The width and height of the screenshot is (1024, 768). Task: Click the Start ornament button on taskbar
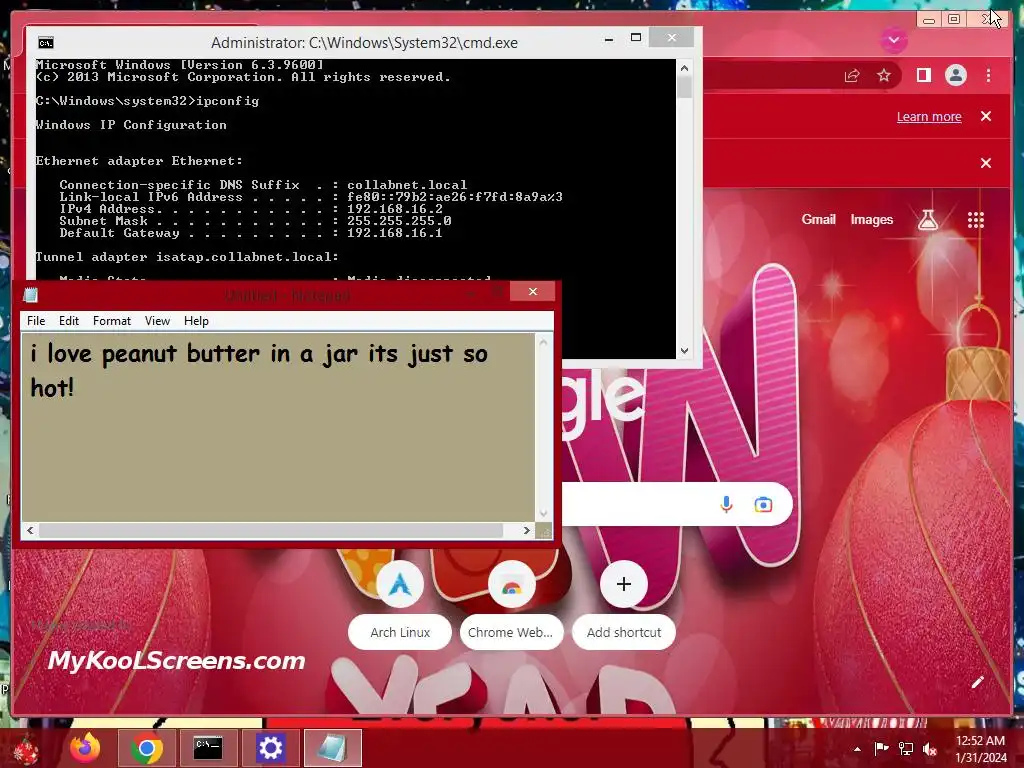click(26, 749)
